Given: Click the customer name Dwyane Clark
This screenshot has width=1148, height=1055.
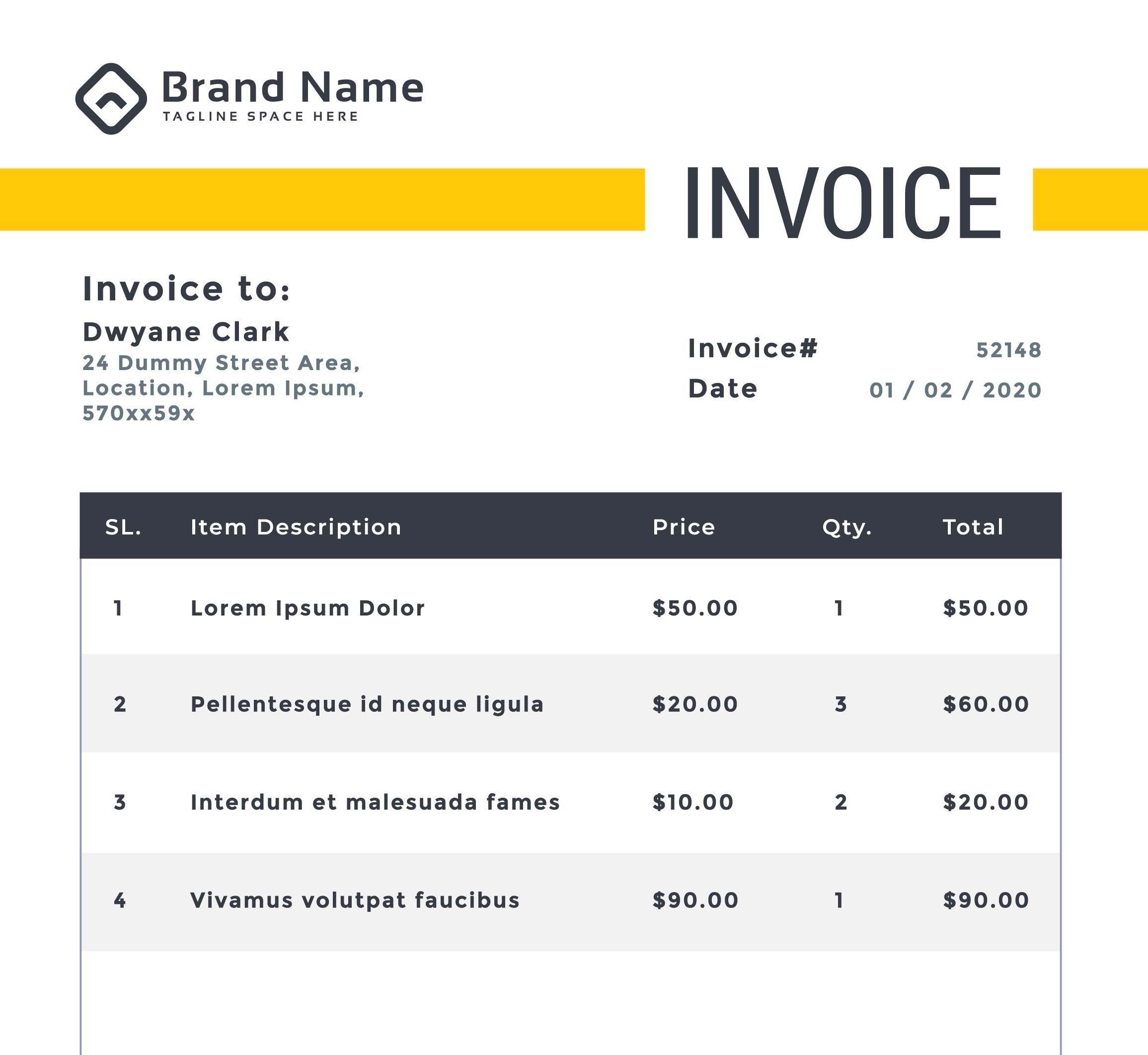Looking at the screenshot, I should coord(185,332).
